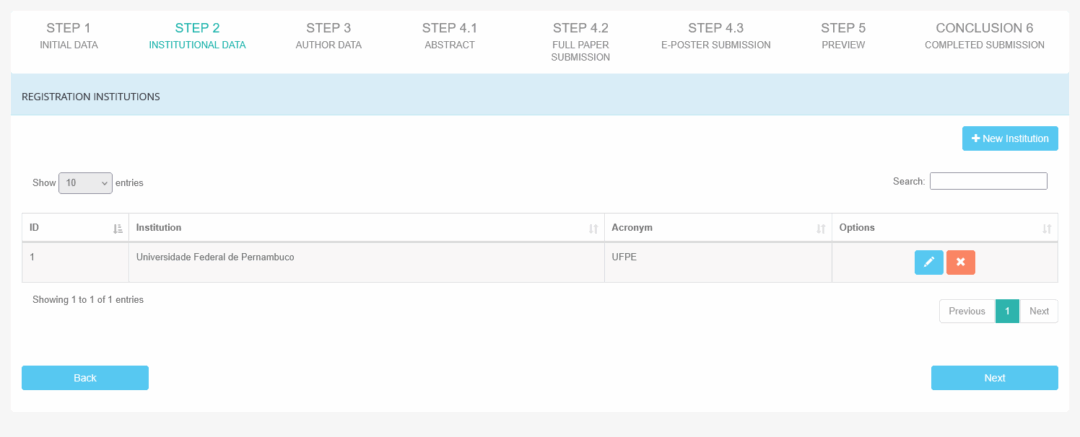
Task: Open Step 3 Author Data tab
Action: coord(328,36)
